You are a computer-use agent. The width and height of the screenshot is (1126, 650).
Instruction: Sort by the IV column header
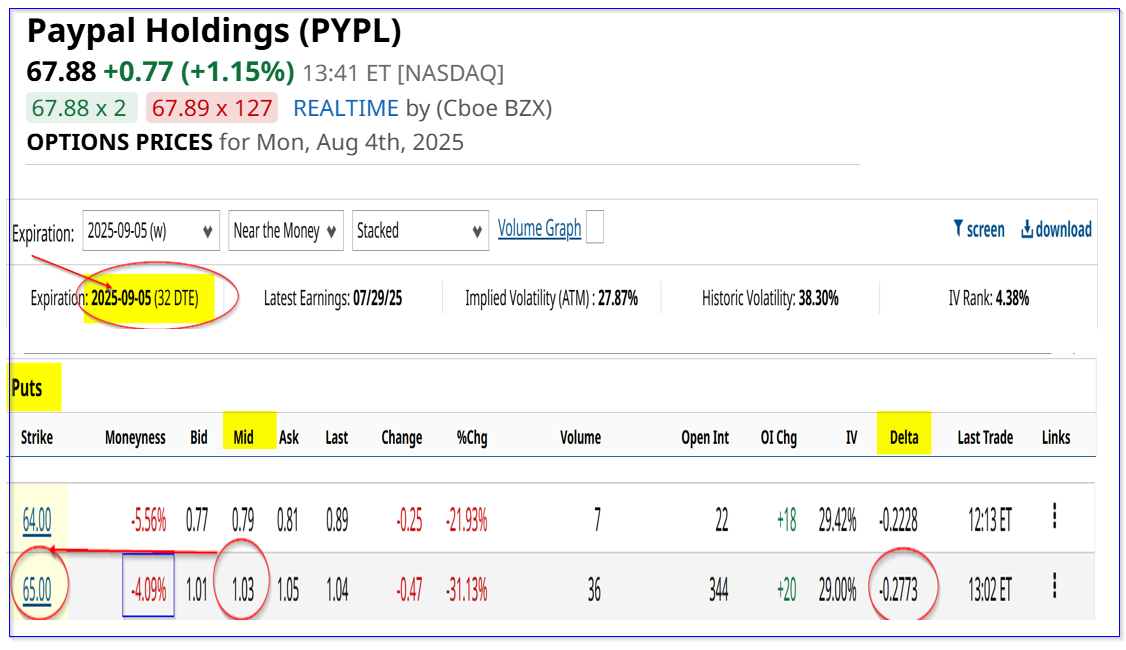tap(852, 437)
